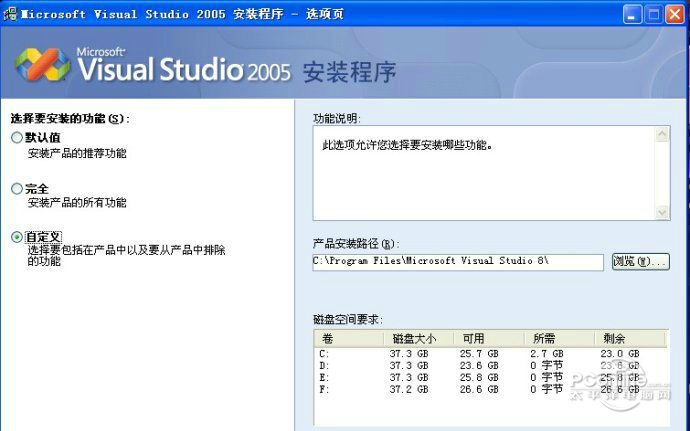Maximize the setup window
This screenshot has height=431, width=690.
click(654, 15)
